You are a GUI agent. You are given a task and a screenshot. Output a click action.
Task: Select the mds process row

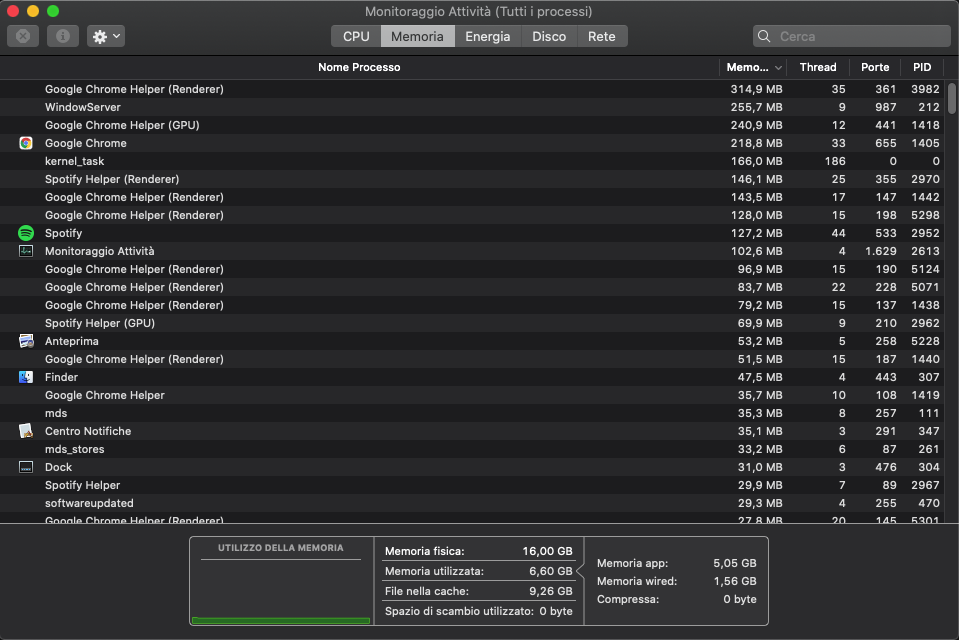[x=472, y=413]
